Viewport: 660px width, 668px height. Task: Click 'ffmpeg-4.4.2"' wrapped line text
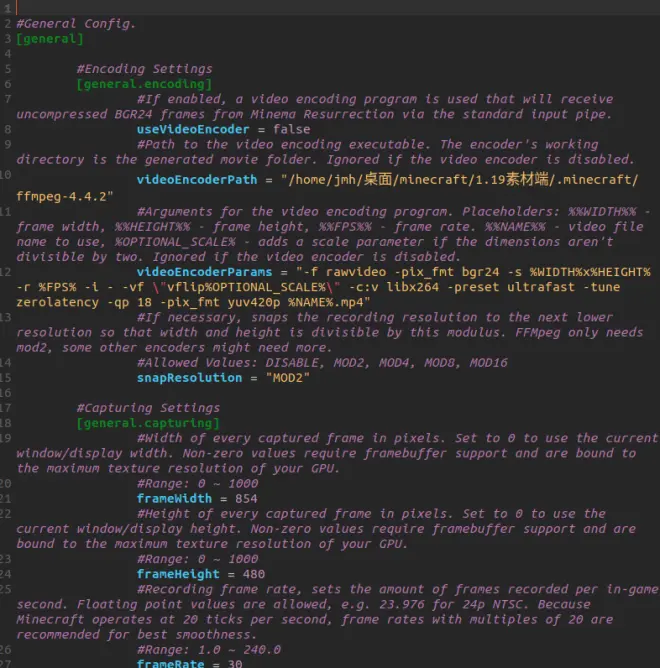coord(65,196)
